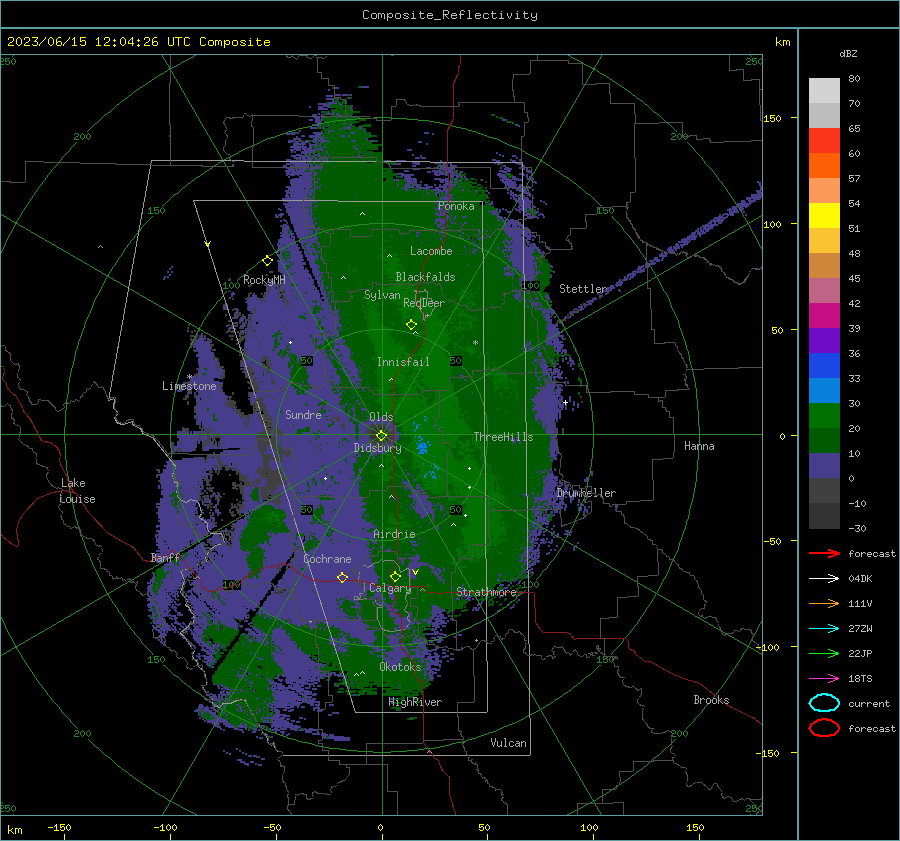The image size is (900, 841).
Task: Click the red forecast arrow in legend
Action: [824, 553]
